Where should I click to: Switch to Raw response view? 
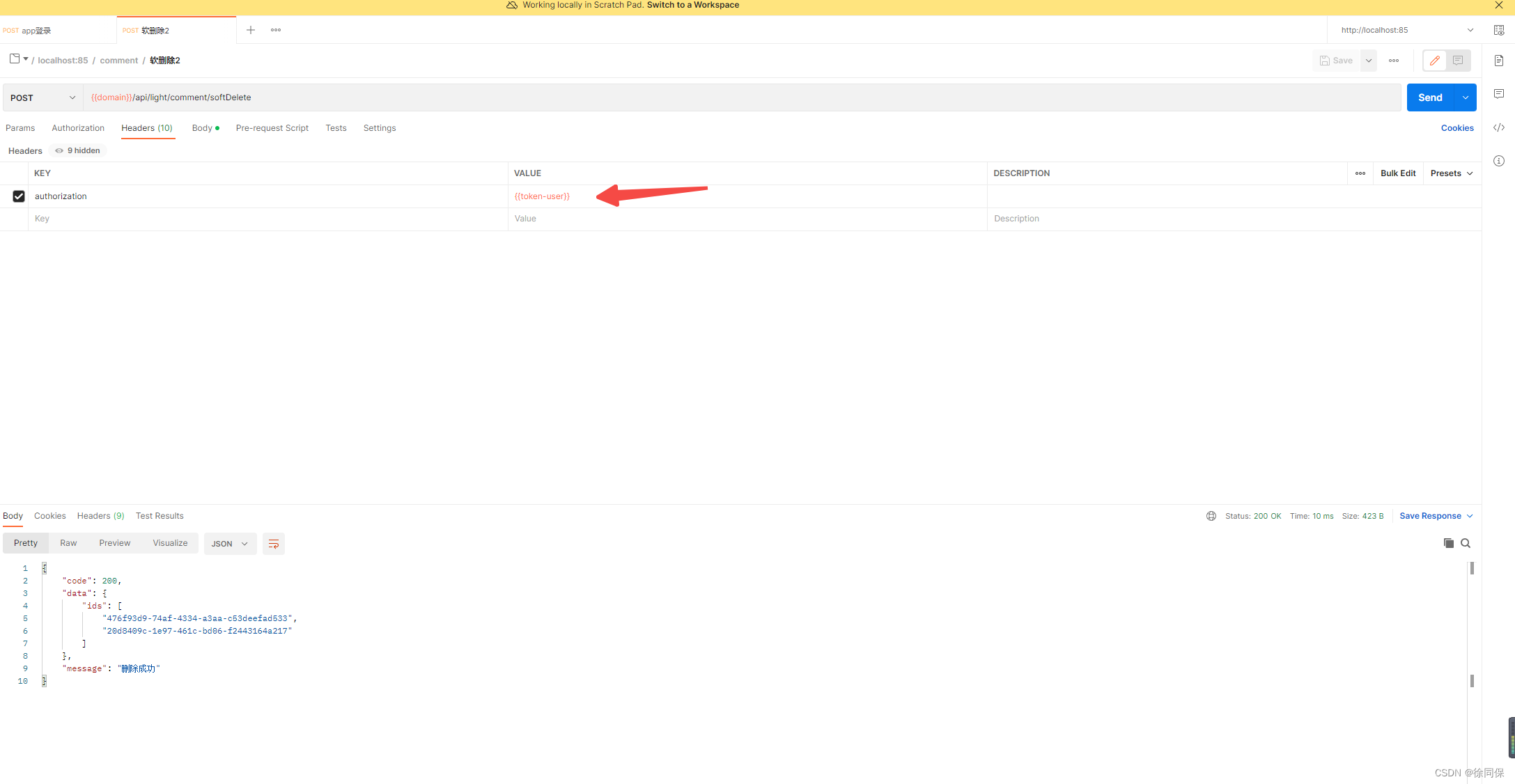coord(68,542)
